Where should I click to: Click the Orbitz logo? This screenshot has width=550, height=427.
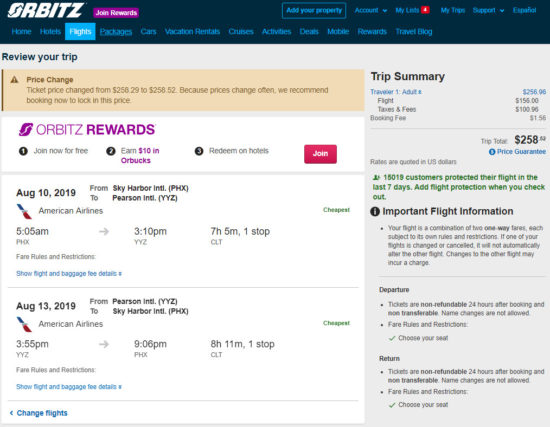click(46, 11)
